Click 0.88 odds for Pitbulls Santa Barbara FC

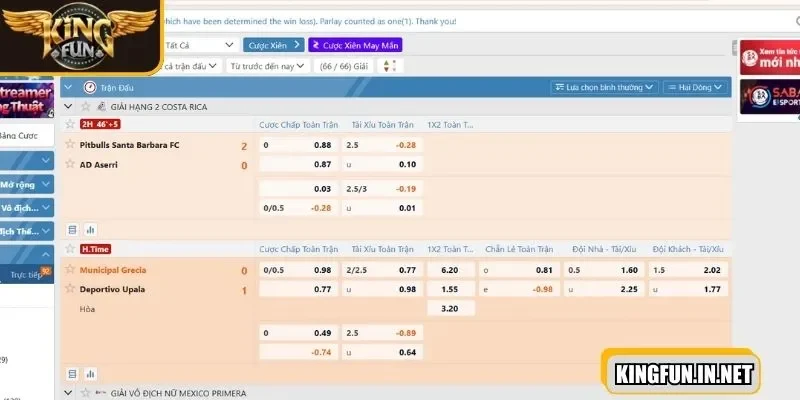(x=322, y=145)
